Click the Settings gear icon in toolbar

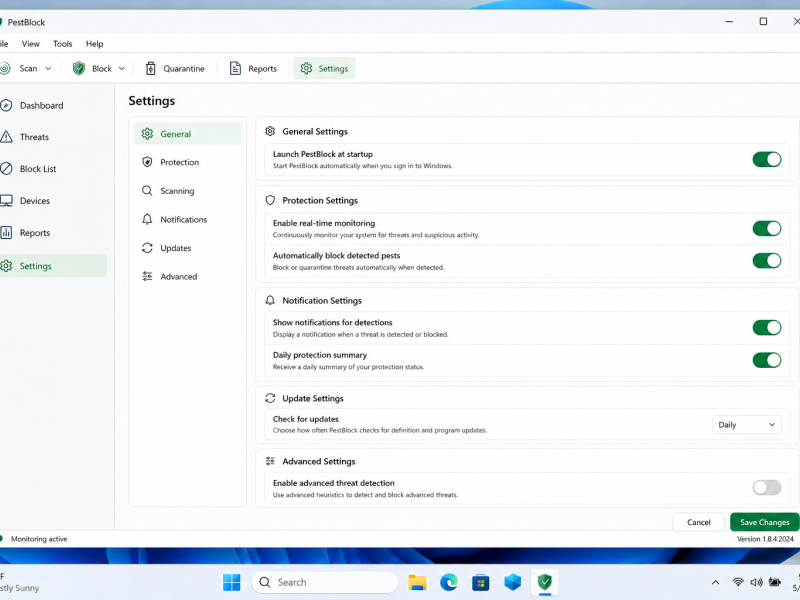point(306,68)
